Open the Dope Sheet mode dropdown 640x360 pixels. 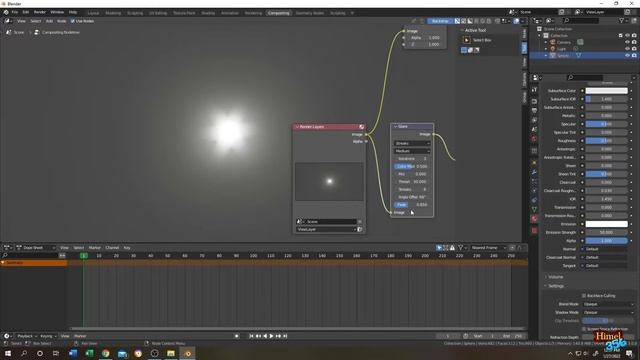pos(35,247)
